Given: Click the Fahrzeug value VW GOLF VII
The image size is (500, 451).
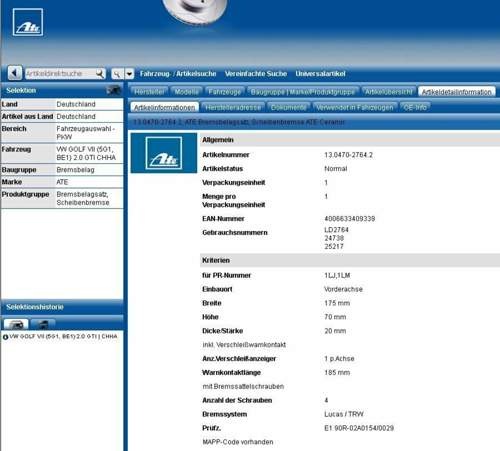Looking at the screenshot, I should click(x=86, y=153).
